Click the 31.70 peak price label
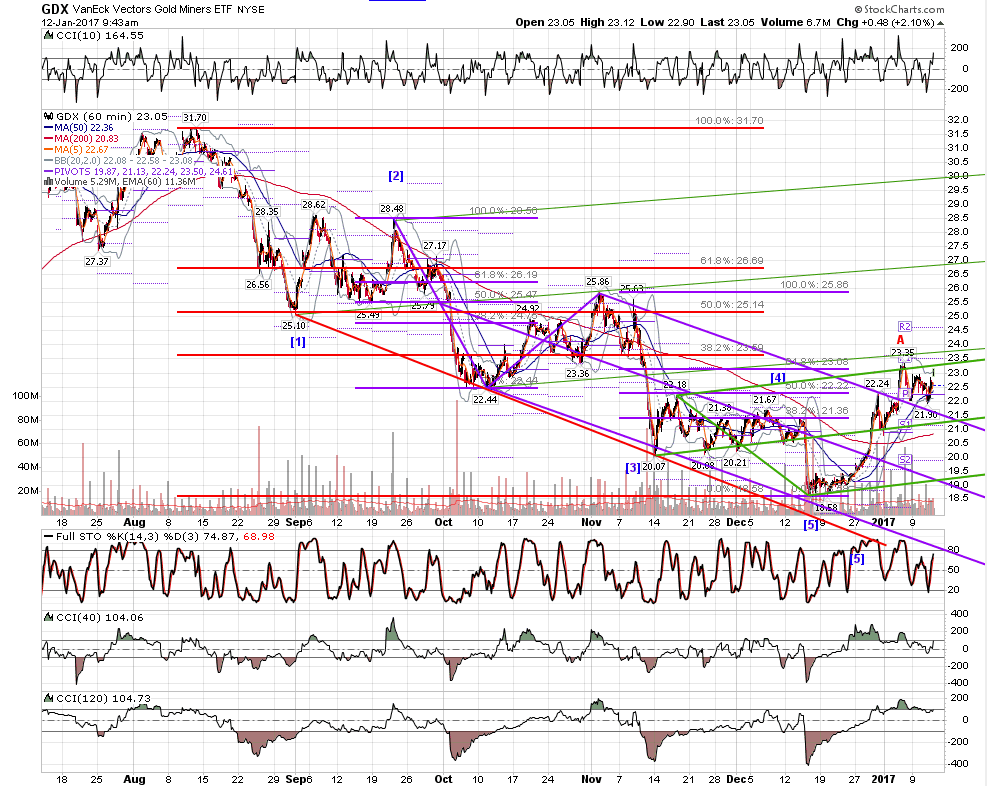This screenshot has height=786, width=987. 195,118
